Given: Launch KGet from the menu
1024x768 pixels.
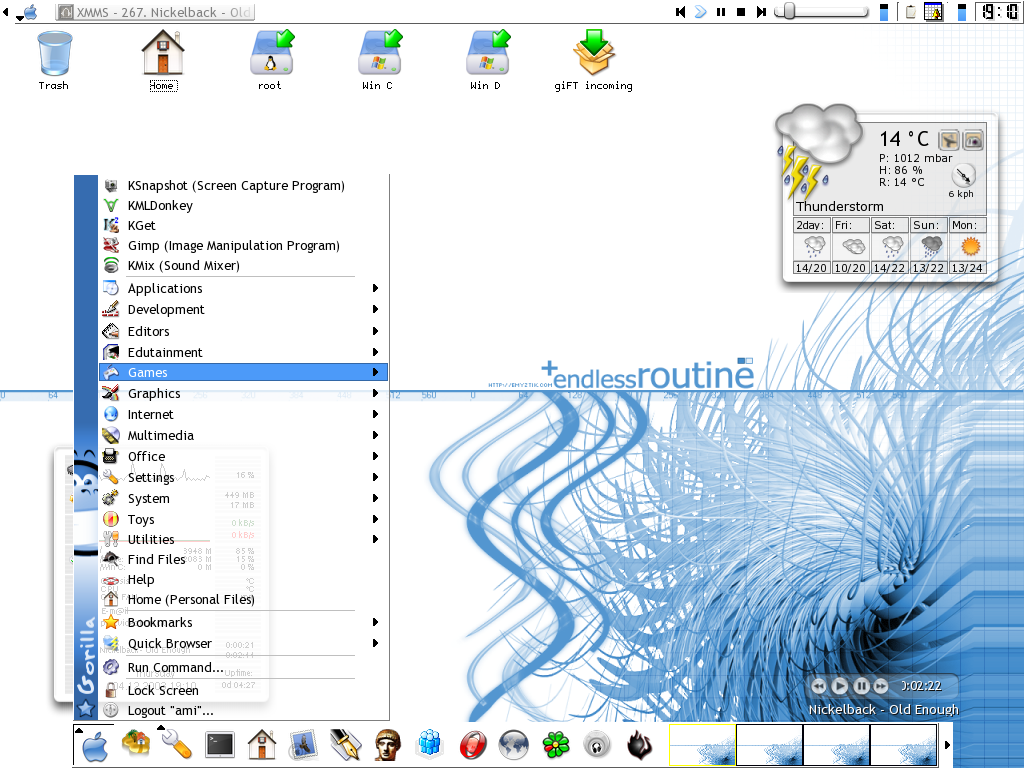Looking at the screenshot, I should pyautogui.click(x=243, y=225).
